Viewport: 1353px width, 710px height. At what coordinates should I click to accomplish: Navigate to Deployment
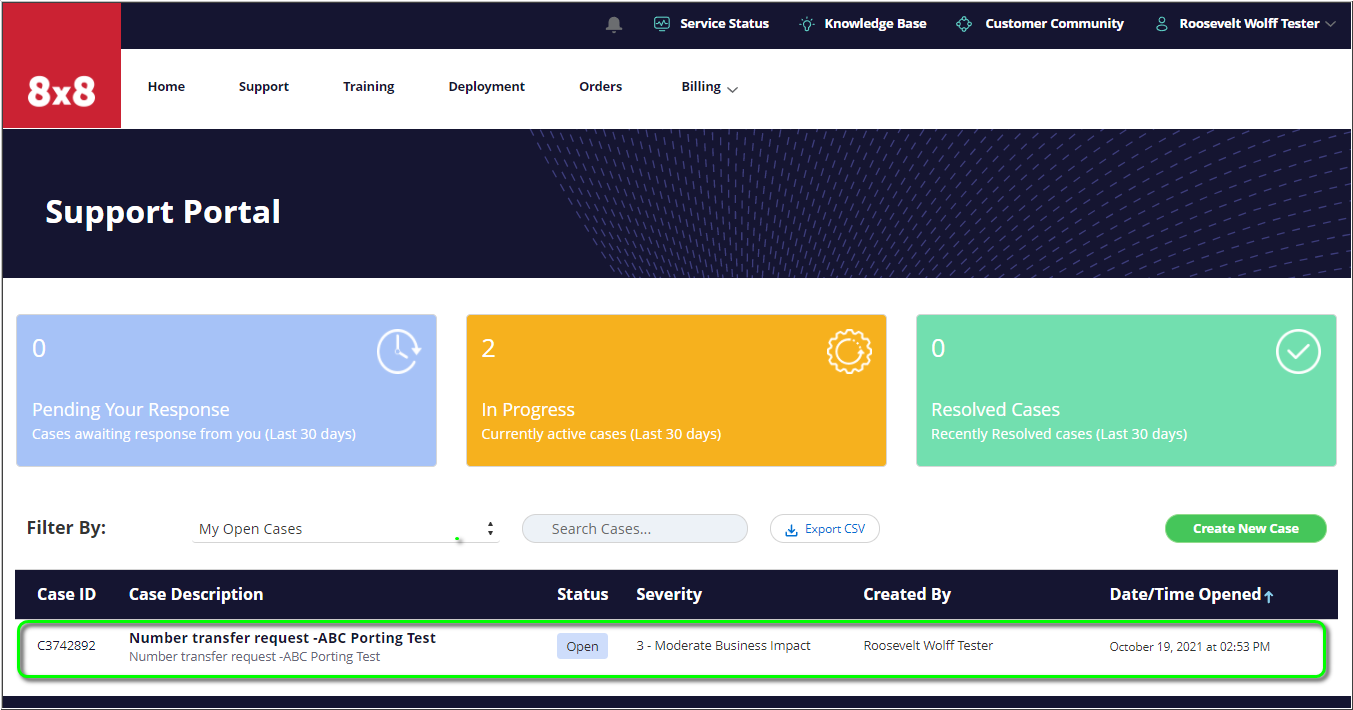(487, 87)
